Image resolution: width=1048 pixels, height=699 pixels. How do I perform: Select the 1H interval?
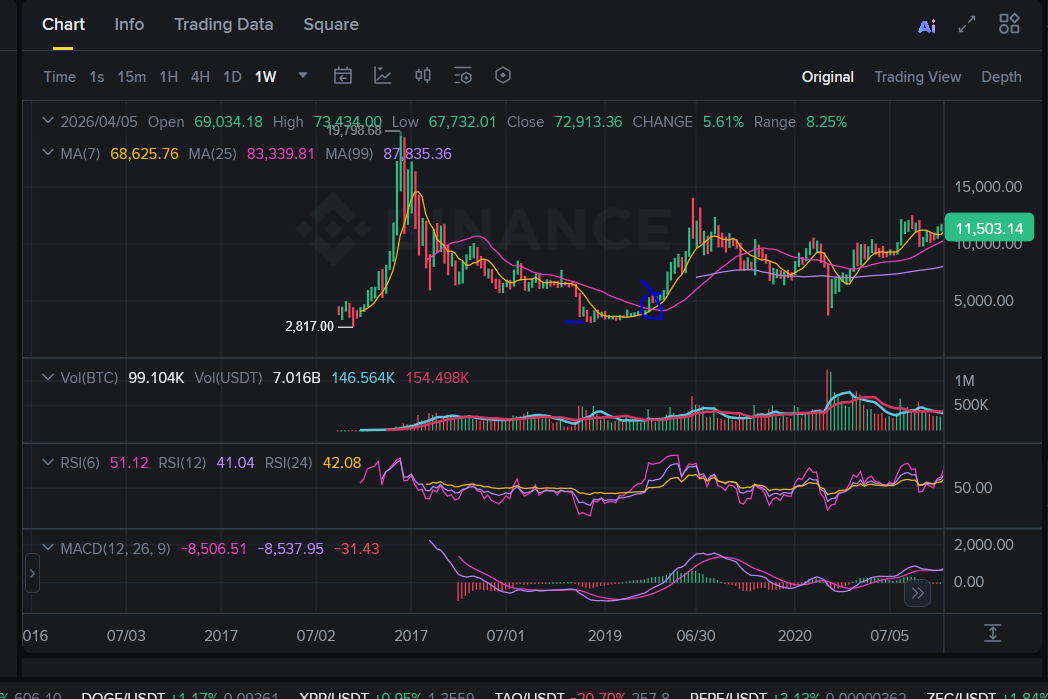click(168, 77)
